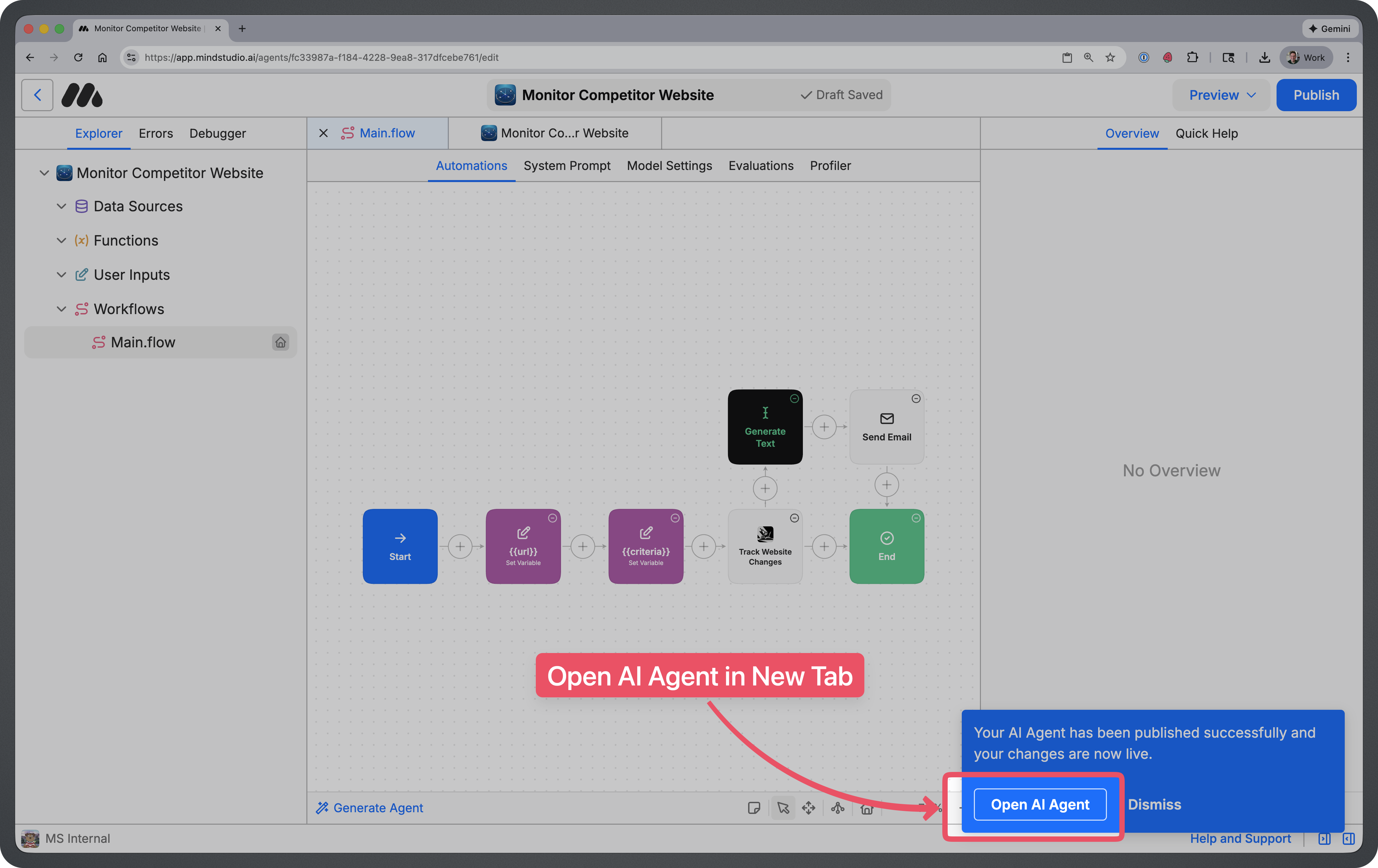Collapse the Data Sources section
This screenshot has width=1378, height=868.
coord(62,206)
